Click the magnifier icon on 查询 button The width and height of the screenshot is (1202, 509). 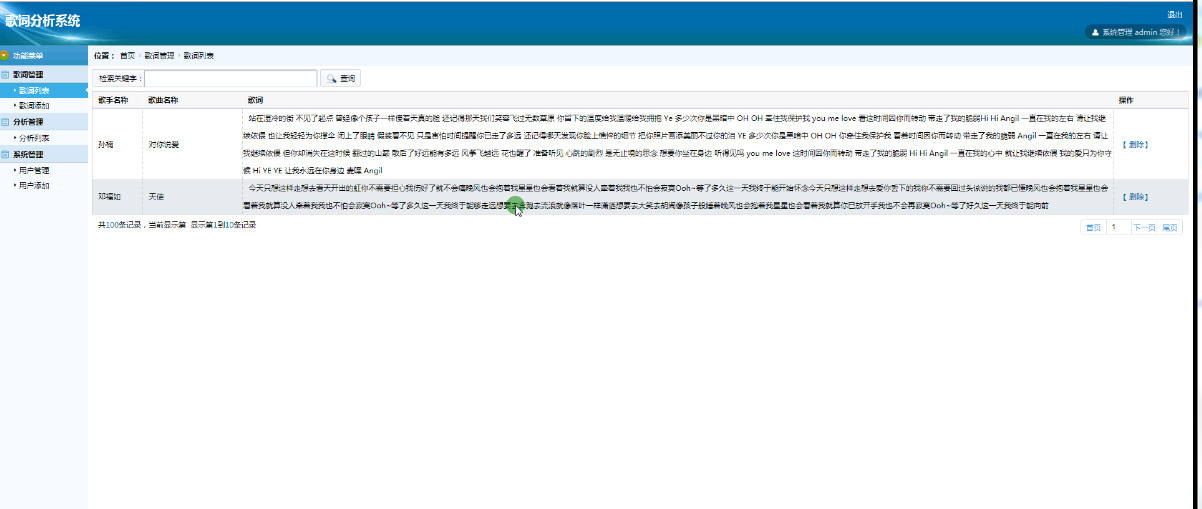click(x=331, y=78)
